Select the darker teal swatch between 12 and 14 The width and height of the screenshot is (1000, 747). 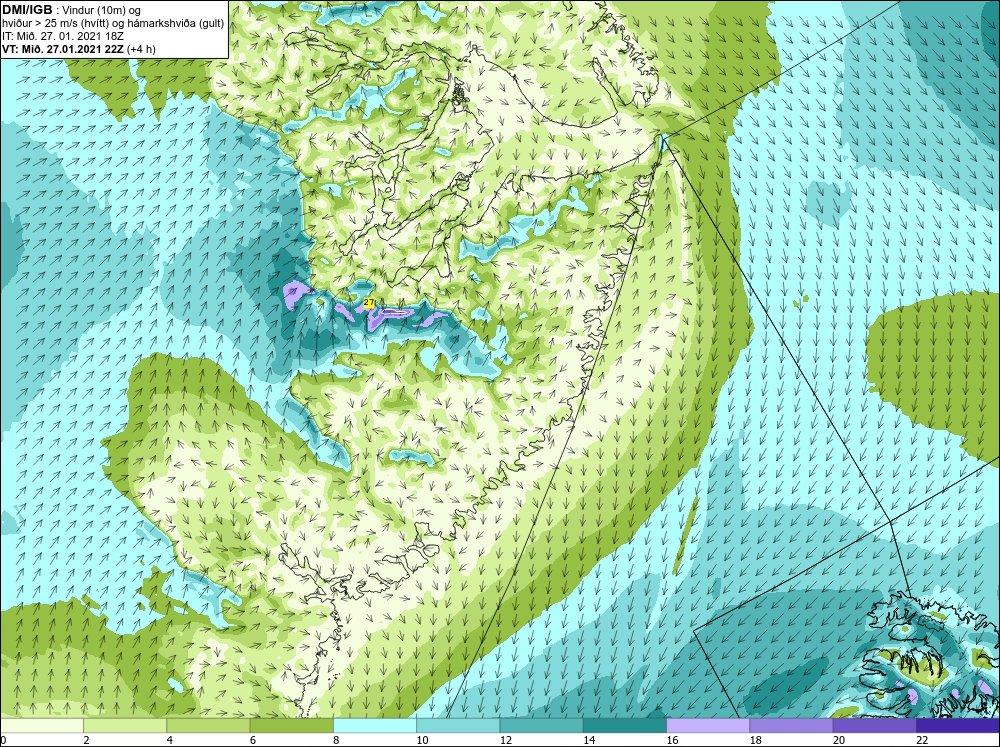pos(541,725)
